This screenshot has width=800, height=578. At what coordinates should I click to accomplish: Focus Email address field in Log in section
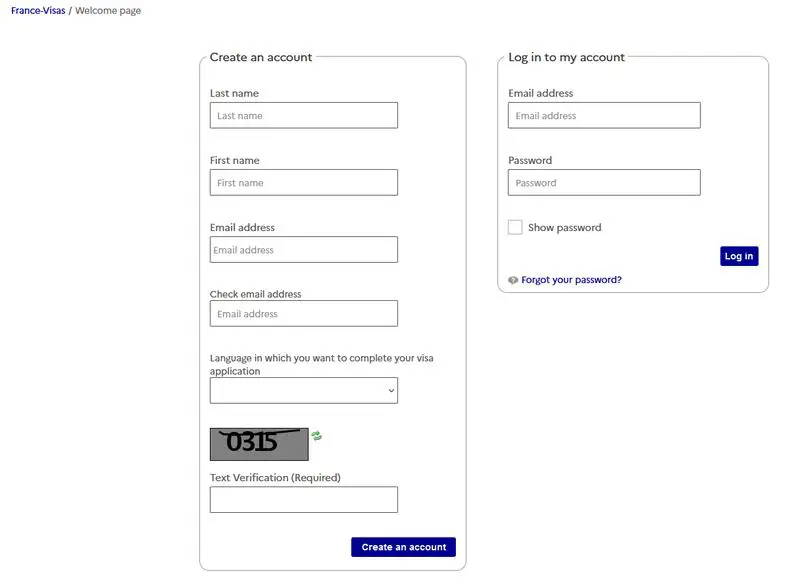pos(604,116)
